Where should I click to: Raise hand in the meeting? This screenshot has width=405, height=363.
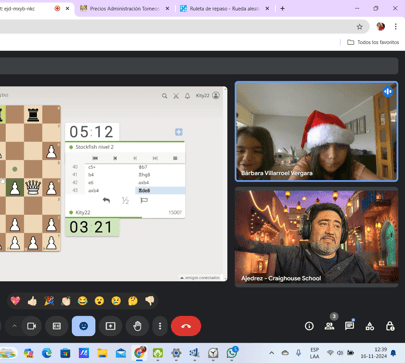137,326
